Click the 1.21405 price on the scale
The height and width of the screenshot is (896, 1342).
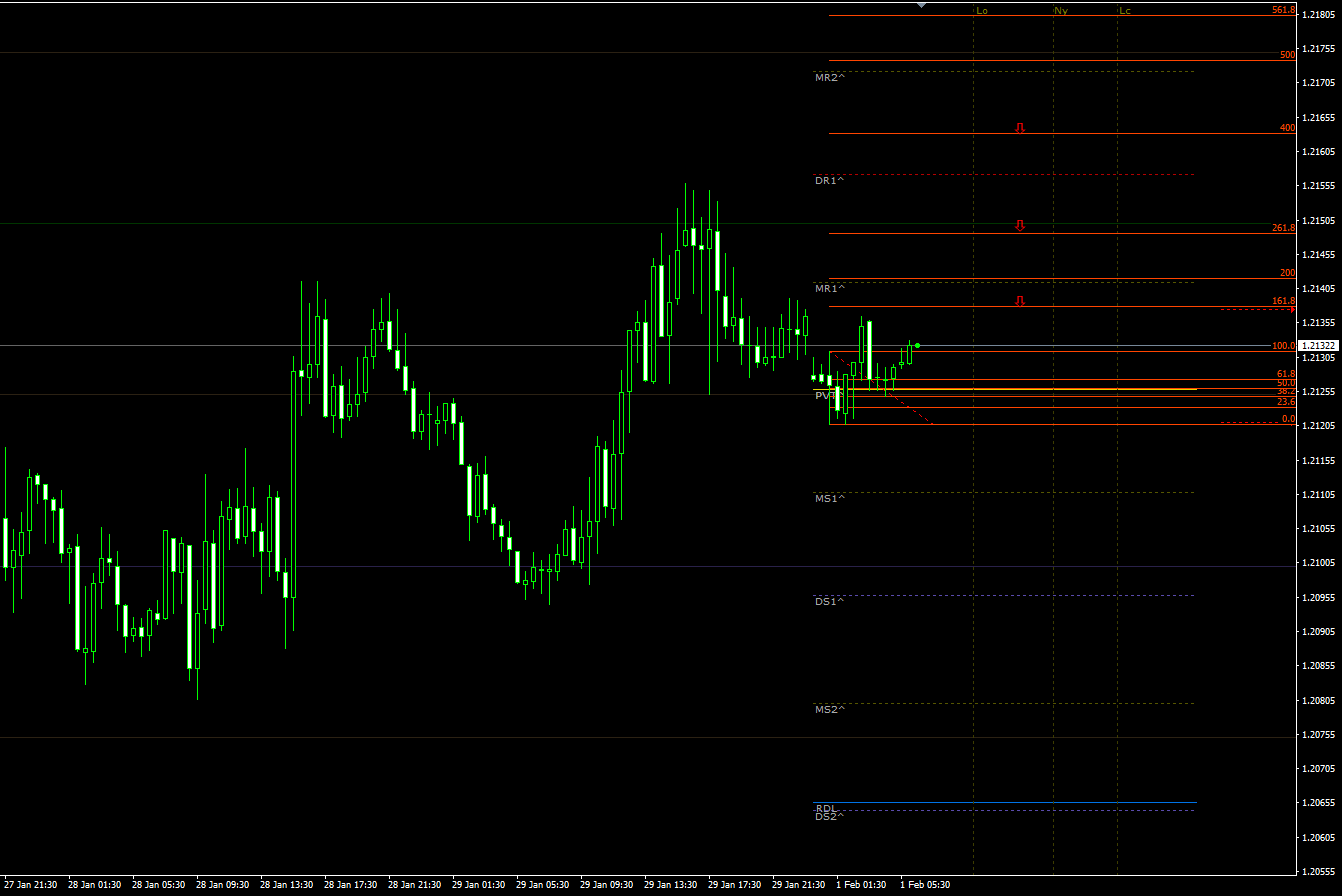pyautogui.click(x=1319, y=289)
